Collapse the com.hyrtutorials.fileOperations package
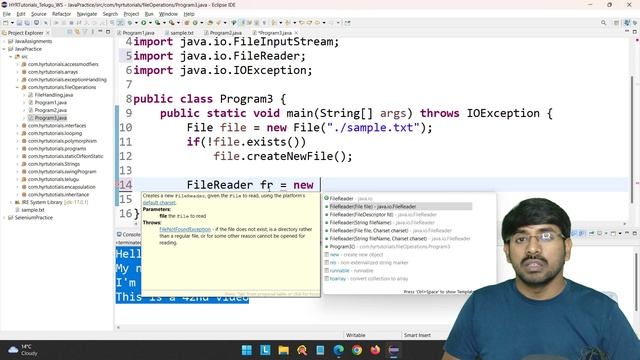This screenshot has height=360, width=640. pyautogui.click(x=18, y=87)
